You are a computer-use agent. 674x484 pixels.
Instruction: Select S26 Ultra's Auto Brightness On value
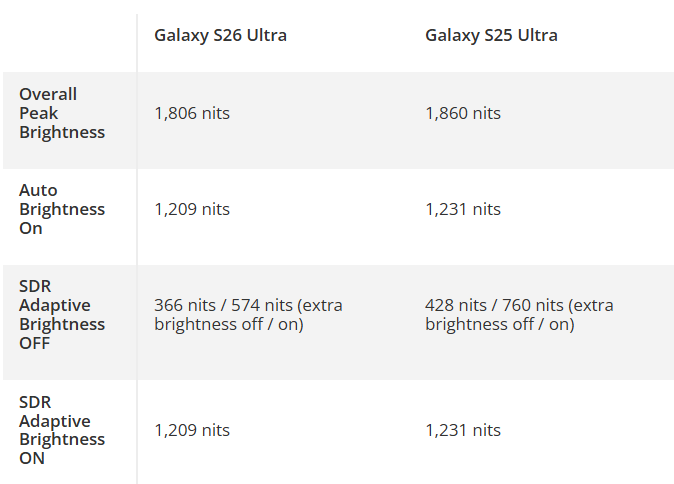click(192, 209)
